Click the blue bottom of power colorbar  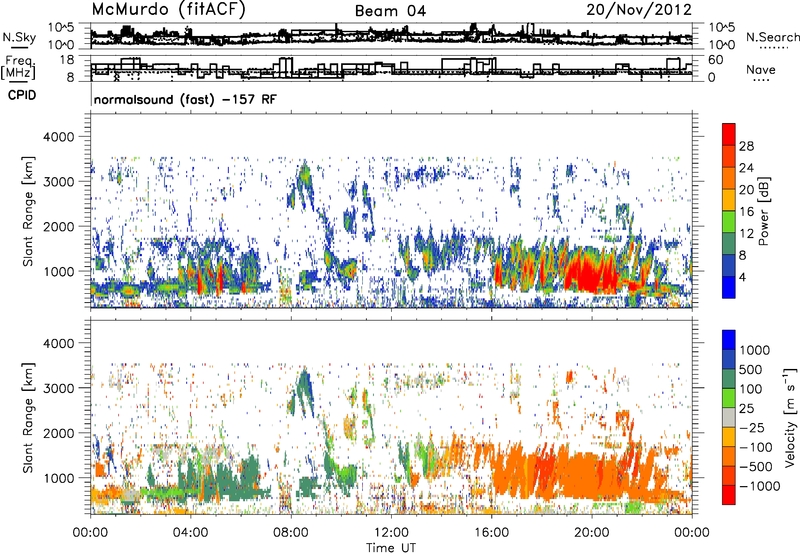(x=729, y=287)
